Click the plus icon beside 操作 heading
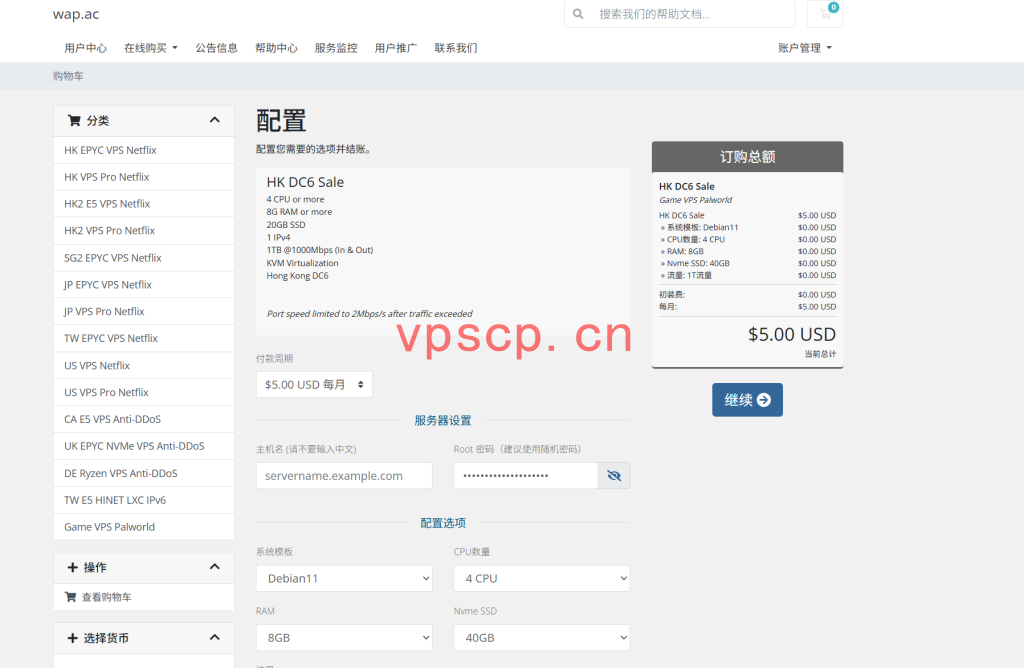This screenshot has width=1024, height=668. point(72,567)
